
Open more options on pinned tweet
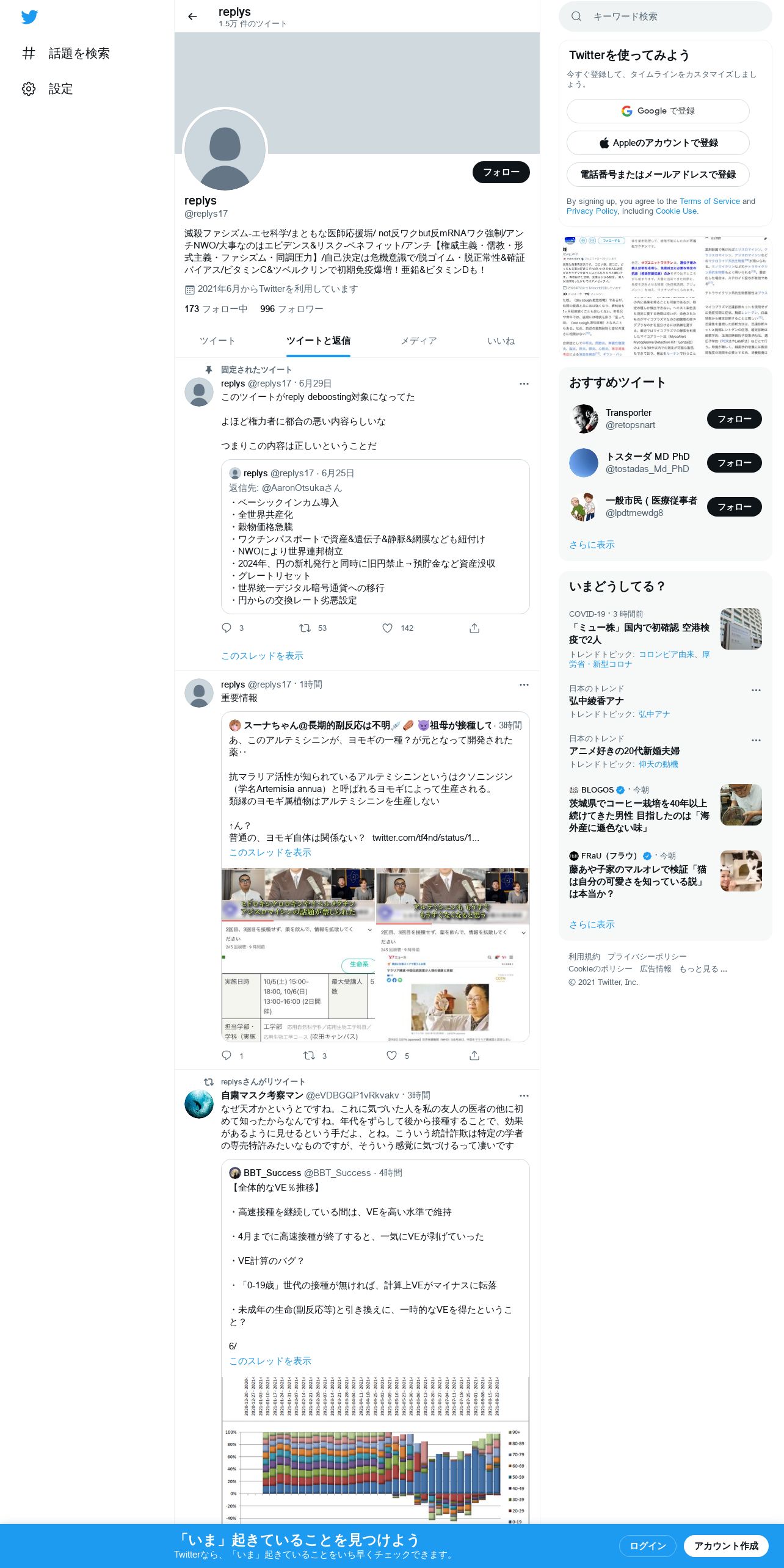point(524,383)
